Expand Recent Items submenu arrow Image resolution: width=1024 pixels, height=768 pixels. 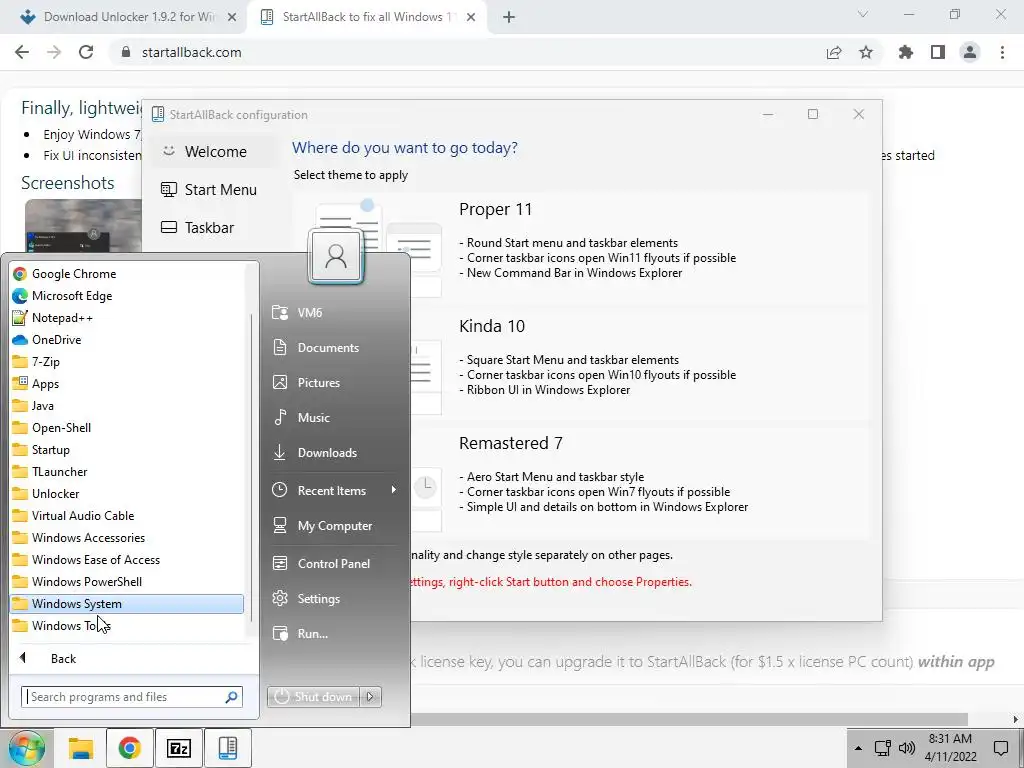(x=393, y=490)
